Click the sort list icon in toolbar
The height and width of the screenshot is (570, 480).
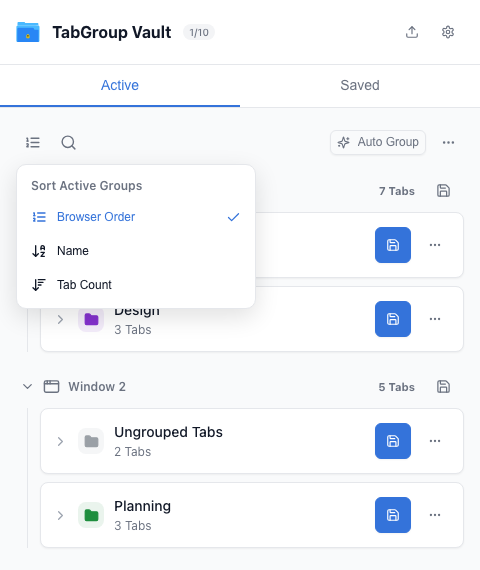tap(33, 142)
